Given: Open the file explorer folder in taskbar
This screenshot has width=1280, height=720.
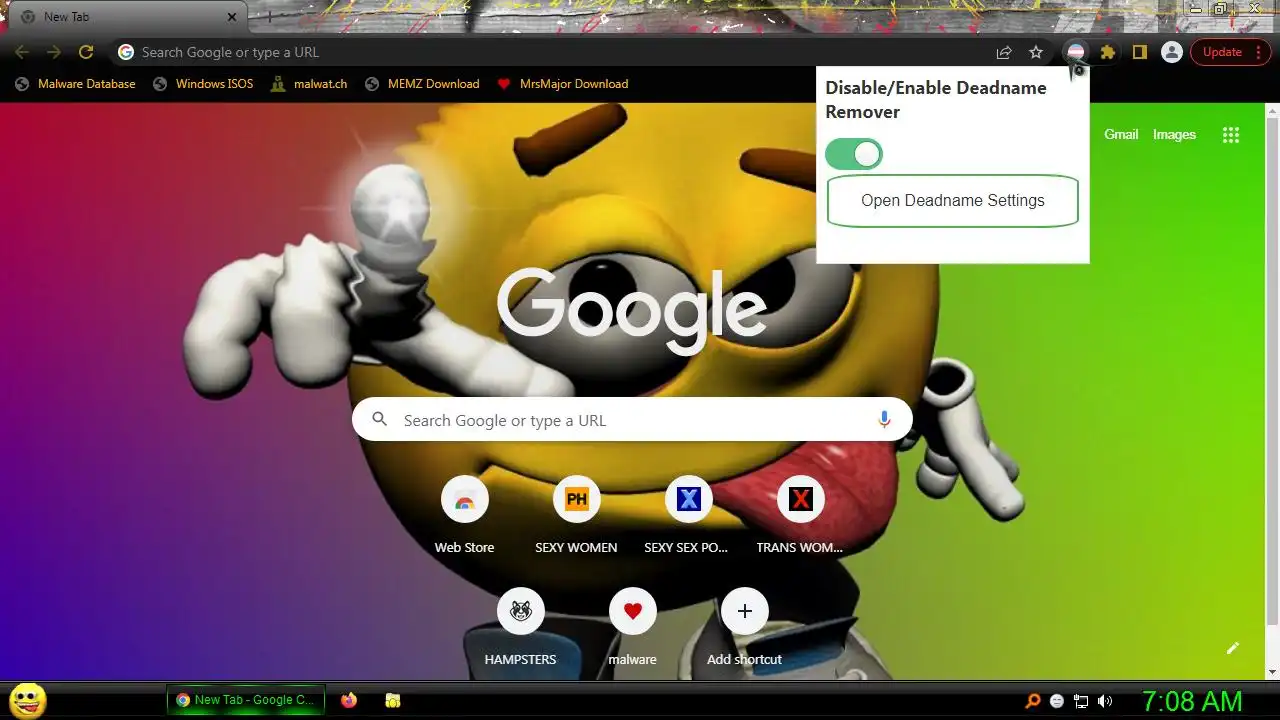Looking at the screenshot, I should click(x=393, y=701).
